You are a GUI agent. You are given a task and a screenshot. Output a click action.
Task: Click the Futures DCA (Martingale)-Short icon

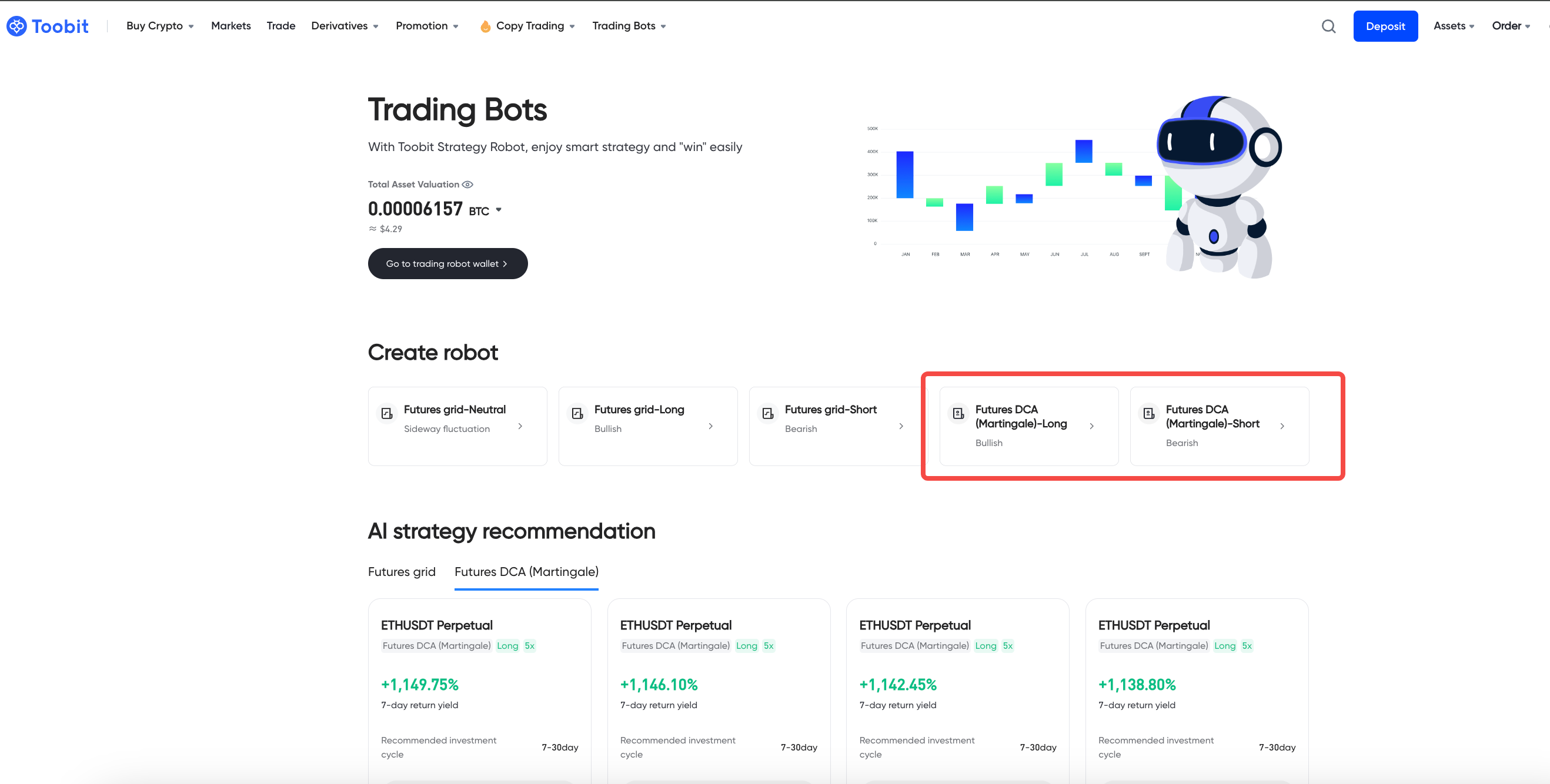1148,414
